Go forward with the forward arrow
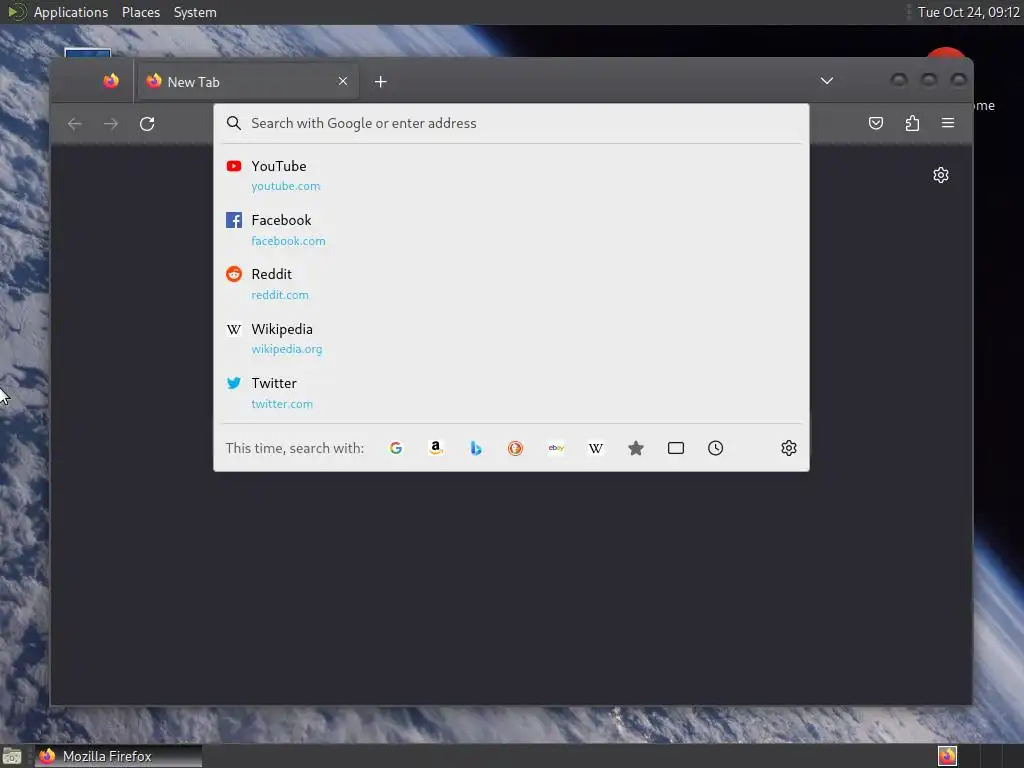 coord(111,123)
